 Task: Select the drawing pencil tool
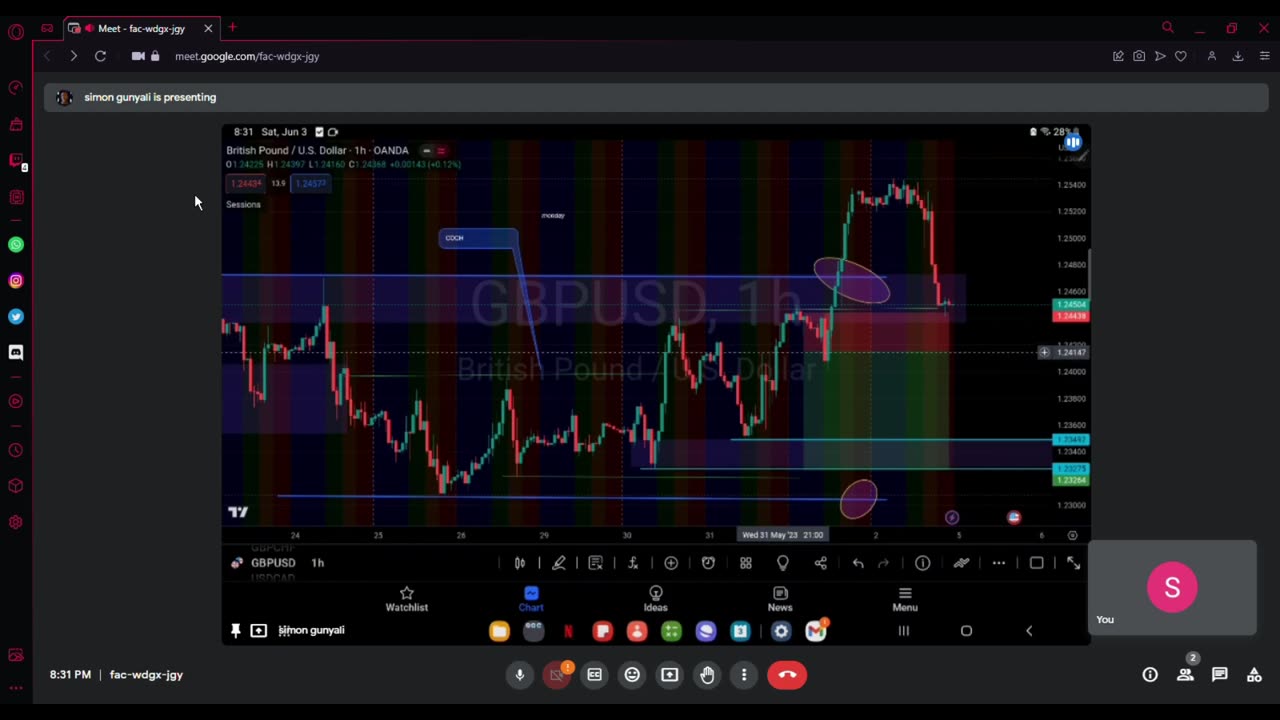pos(559,563)
